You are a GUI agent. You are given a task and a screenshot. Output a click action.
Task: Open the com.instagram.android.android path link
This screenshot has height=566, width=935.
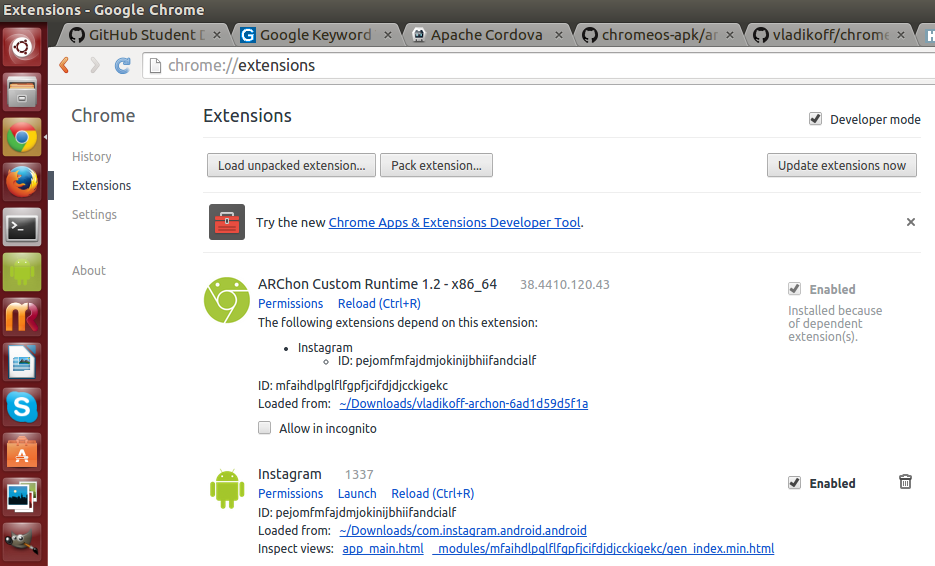pos(463,531)
